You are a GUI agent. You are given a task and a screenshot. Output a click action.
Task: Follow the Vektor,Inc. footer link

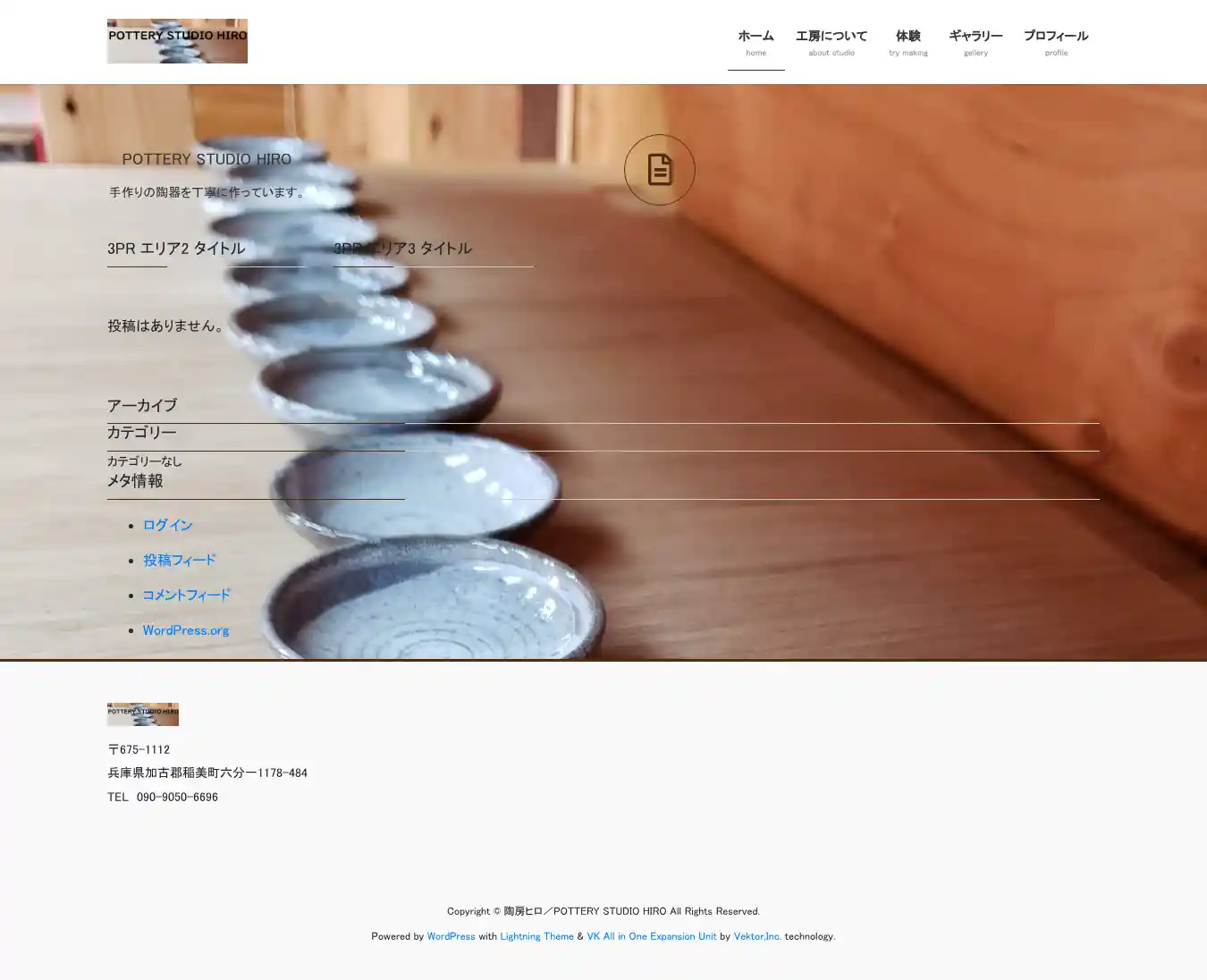point(757,936)
